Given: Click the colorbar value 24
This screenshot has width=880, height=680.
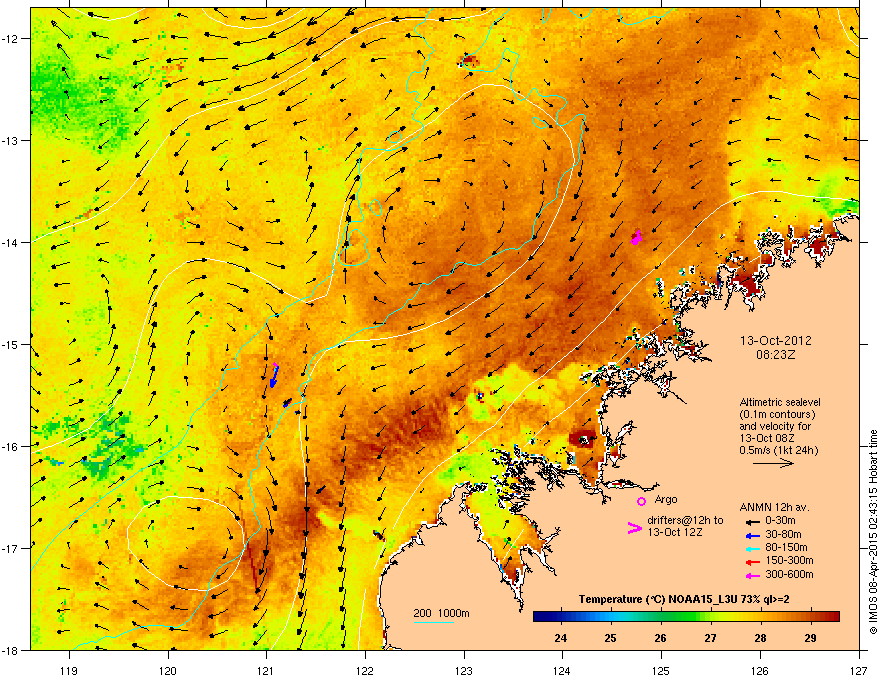Looking at the screenshot, I should tap(560, 638).
